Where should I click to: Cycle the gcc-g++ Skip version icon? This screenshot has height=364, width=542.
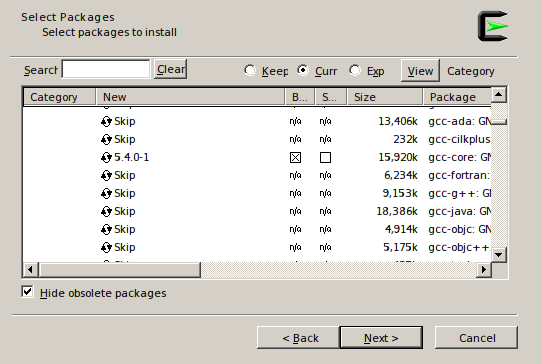coord(106,194)
